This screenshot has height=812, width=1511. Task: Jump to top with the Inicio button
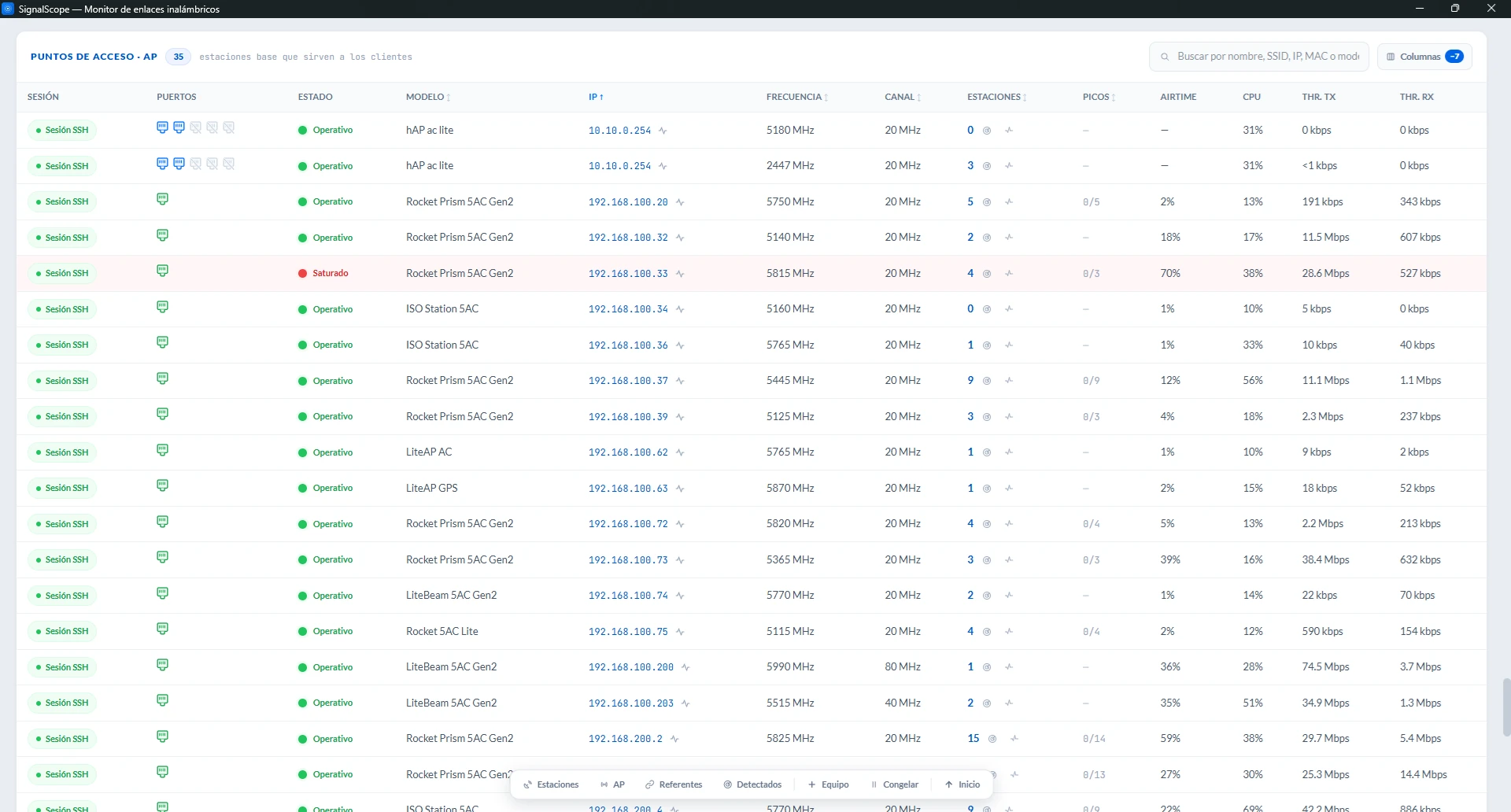click(x=962, y=784)
